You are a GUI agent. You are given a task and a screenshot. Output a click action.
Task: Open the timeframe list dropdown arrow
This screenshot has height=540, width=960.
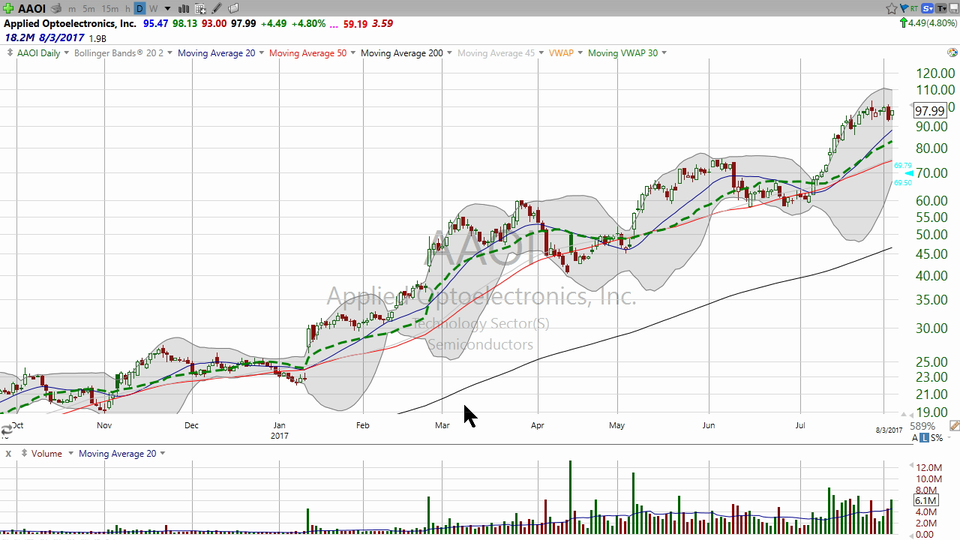pos(168,9)
